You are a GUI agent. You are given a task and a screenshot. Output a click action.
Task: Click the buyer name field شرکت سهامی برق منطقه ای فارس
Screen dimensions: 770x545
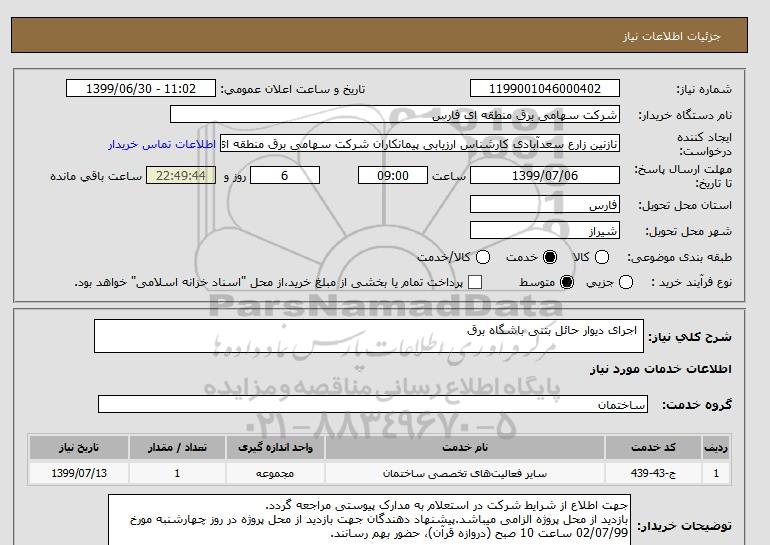[395, 115]
